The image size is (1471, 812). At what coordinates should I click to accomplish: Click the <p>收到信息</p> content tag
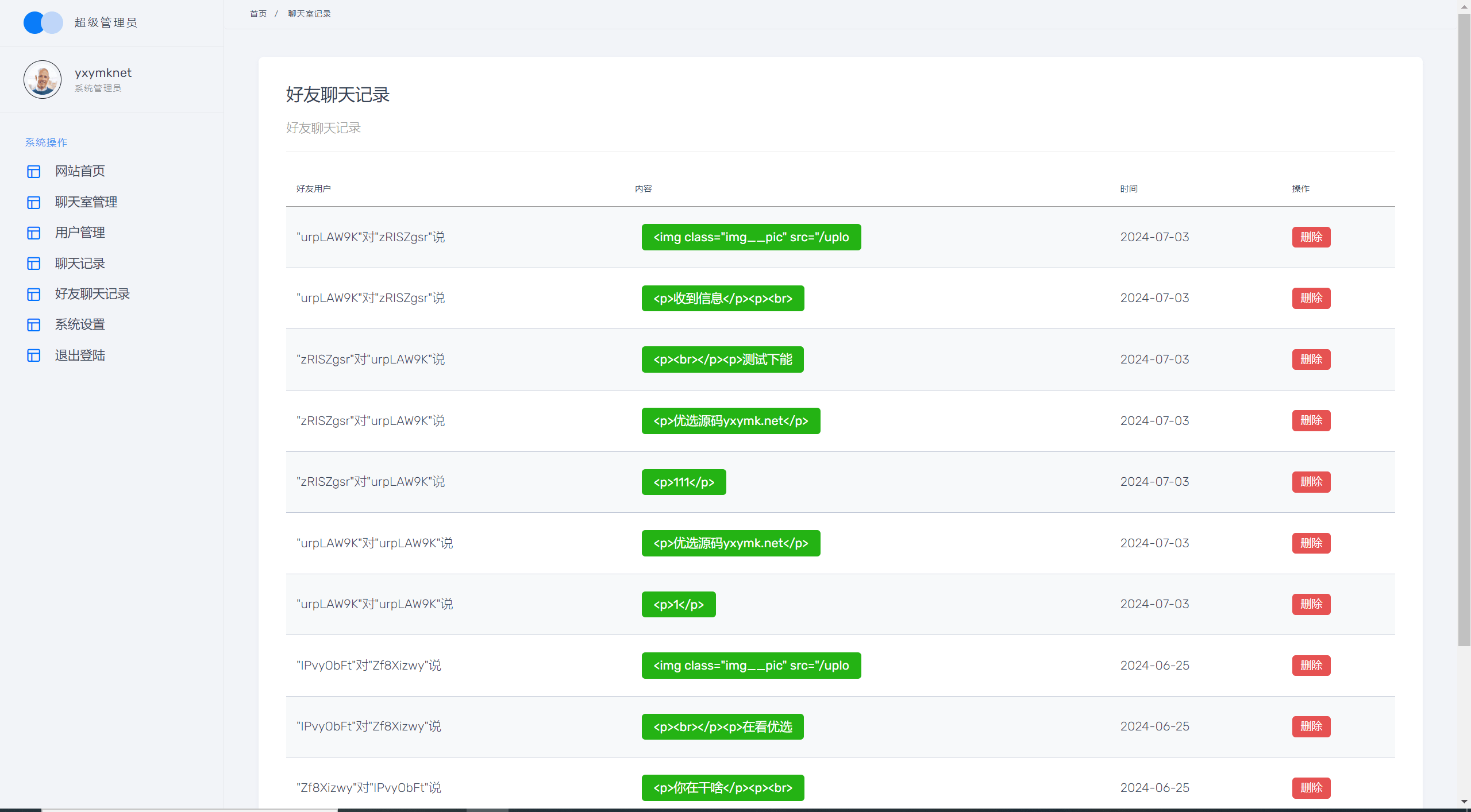723,298
